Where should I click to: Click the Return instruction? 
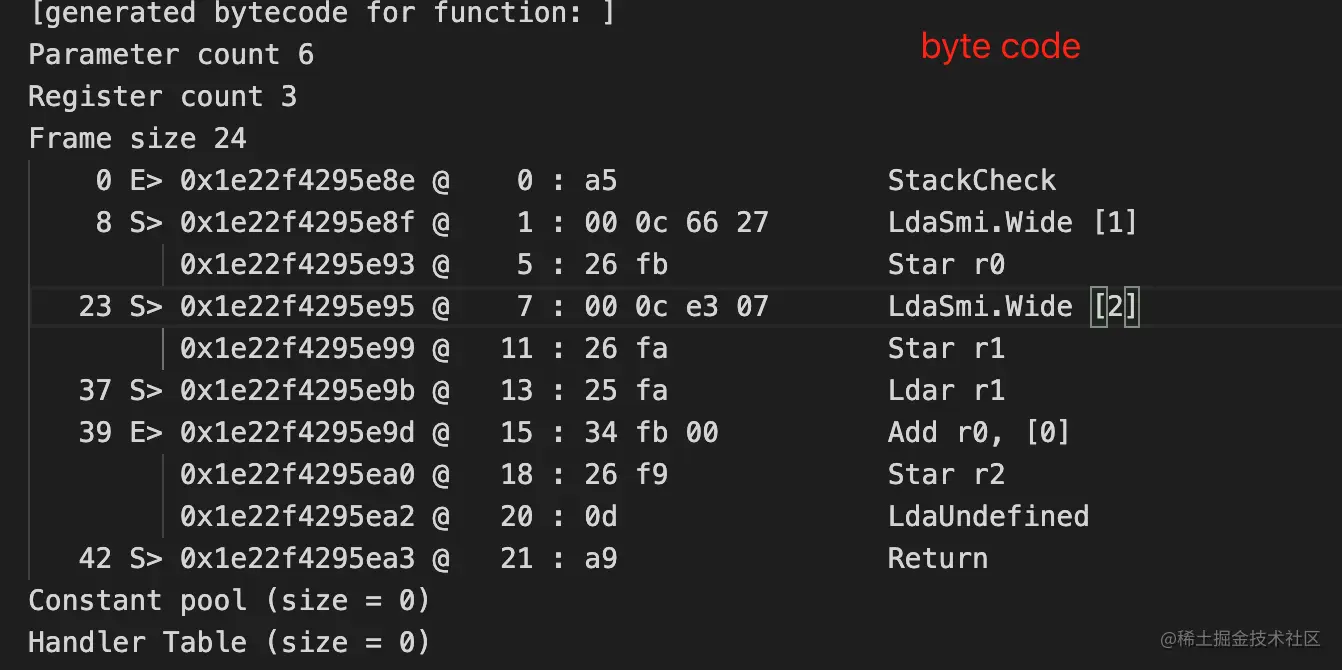[x=937, y=558]
